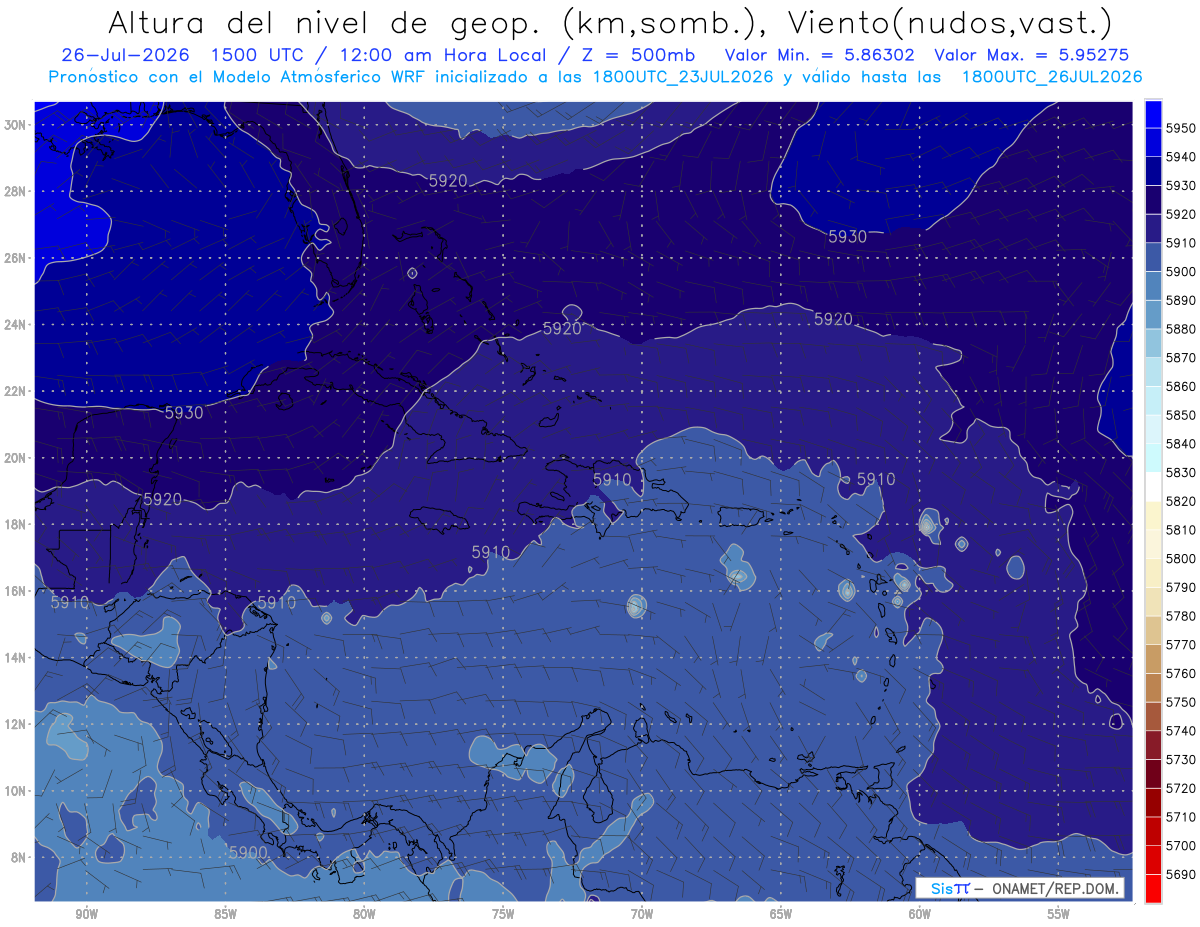Select the valid-until time '1800UTC_26JUL2026'
This screenshot has width=1200, height=927.
1051,77
